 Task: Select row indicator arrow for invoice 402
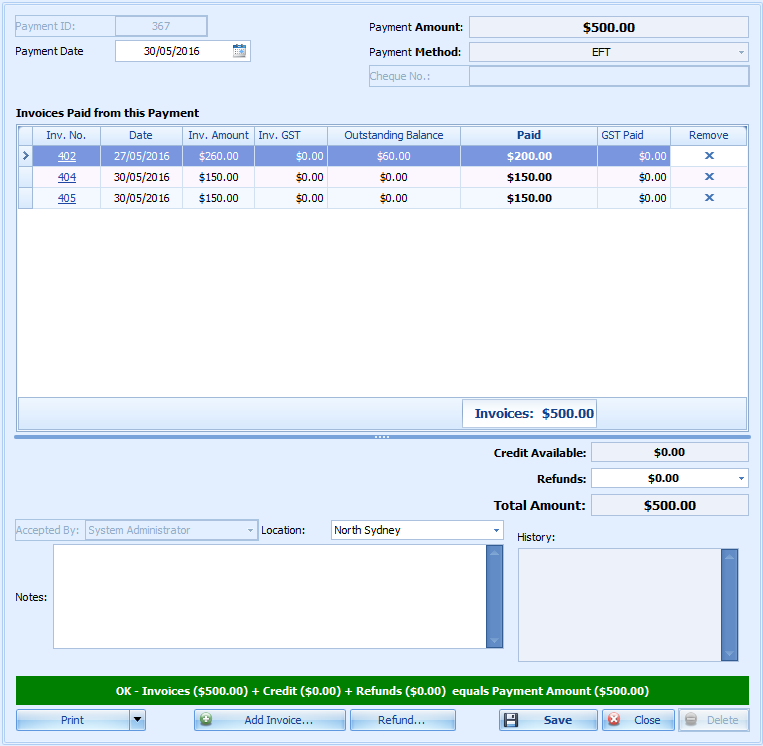[x=26, y=156]
